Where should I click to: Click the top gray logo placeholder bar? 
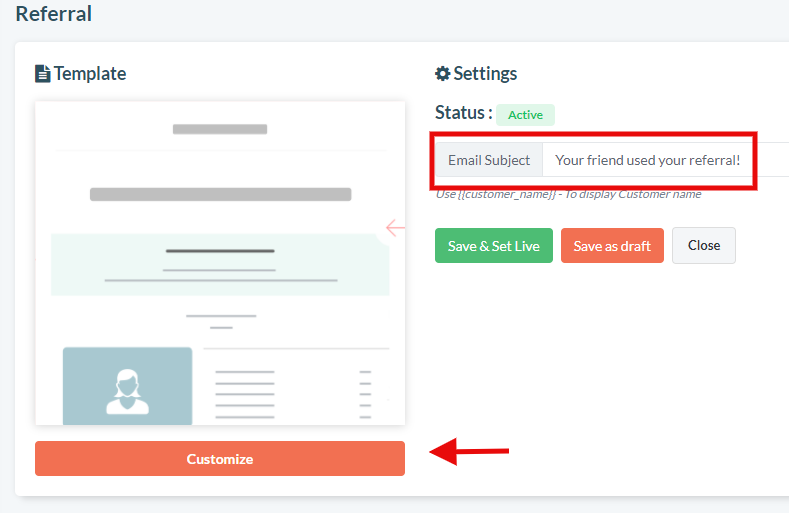pyautogui.click(x=220, y=129)
